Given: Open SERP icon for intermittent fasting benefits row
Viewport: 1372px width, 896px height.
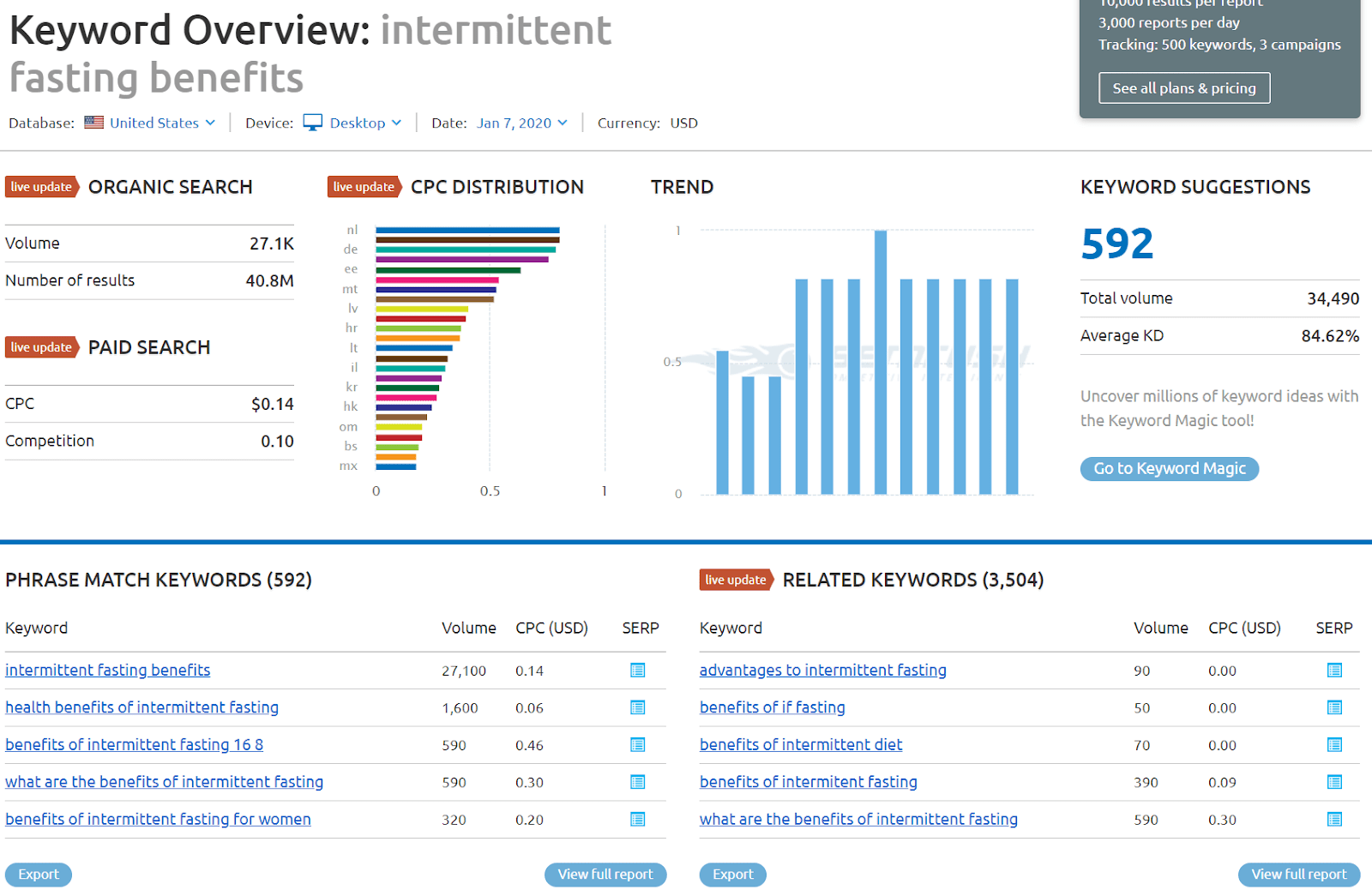Looking at the screenshot, I should [637, 670].
